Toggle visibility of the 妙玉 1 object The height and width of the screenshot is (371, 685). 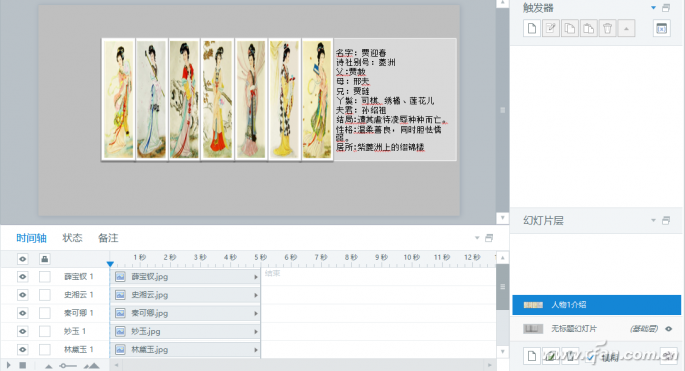(22, 332)
